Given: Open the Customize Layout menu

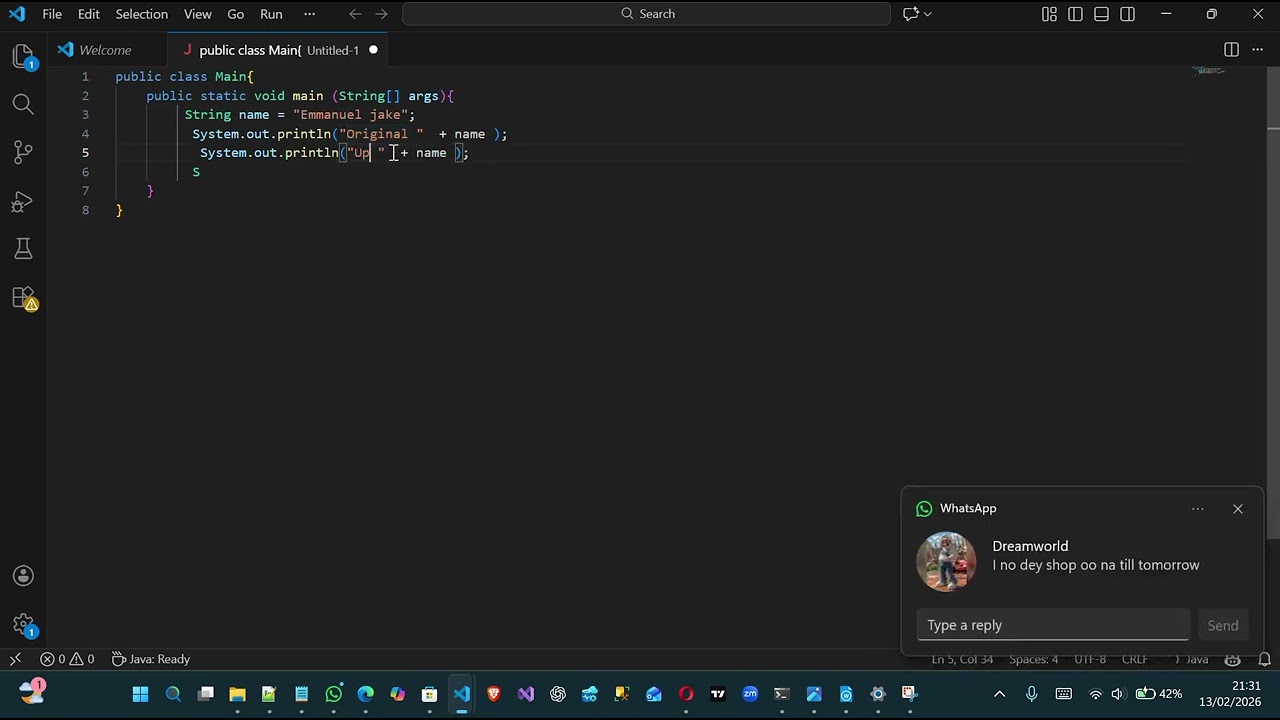Looking at the screenshot, I should 1049,14.
